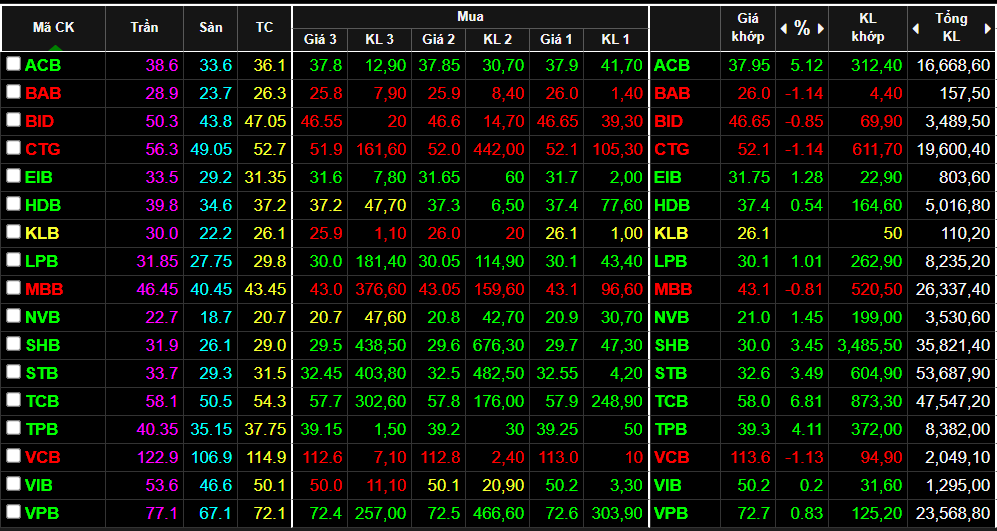
Task: Click the TC reference price header
Action: 264,28
